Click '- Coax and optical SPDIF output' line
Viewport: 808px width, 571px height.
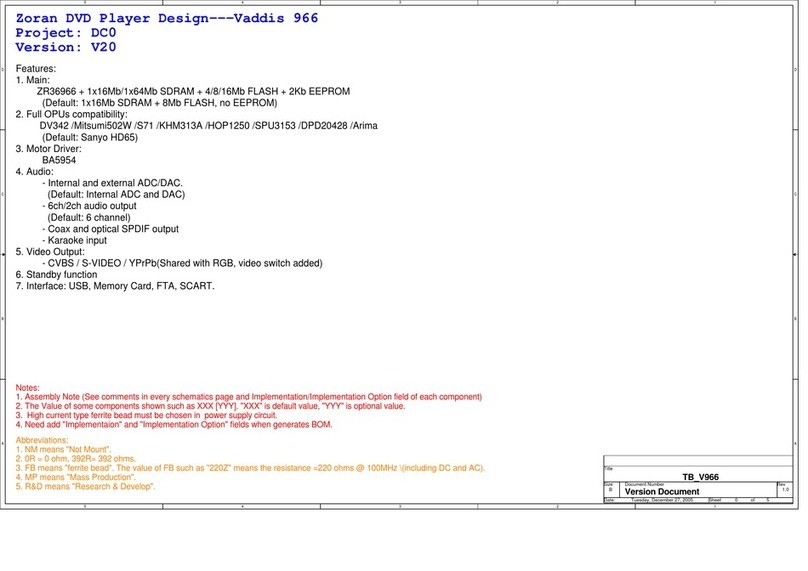110,229
